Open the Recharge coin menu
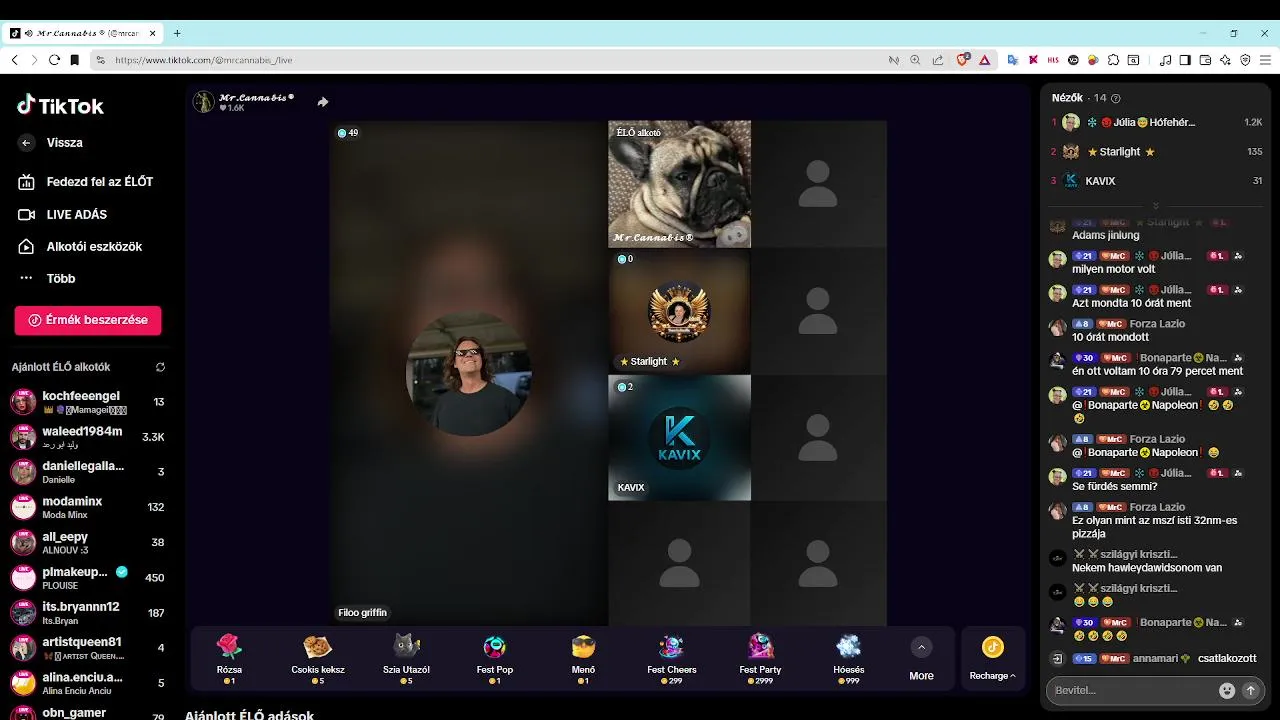The height and width of the screenshot is (720, 1280). [x=993, y=658]
